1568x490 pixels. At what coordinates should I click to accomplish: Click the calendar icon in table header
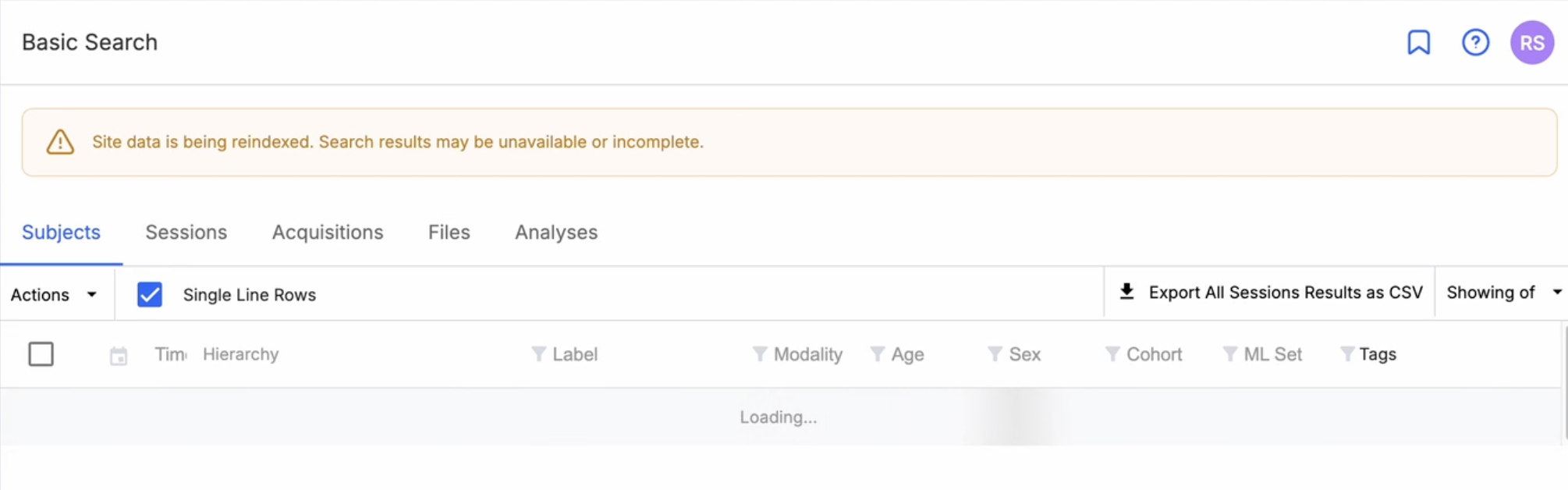click(119, 356)
